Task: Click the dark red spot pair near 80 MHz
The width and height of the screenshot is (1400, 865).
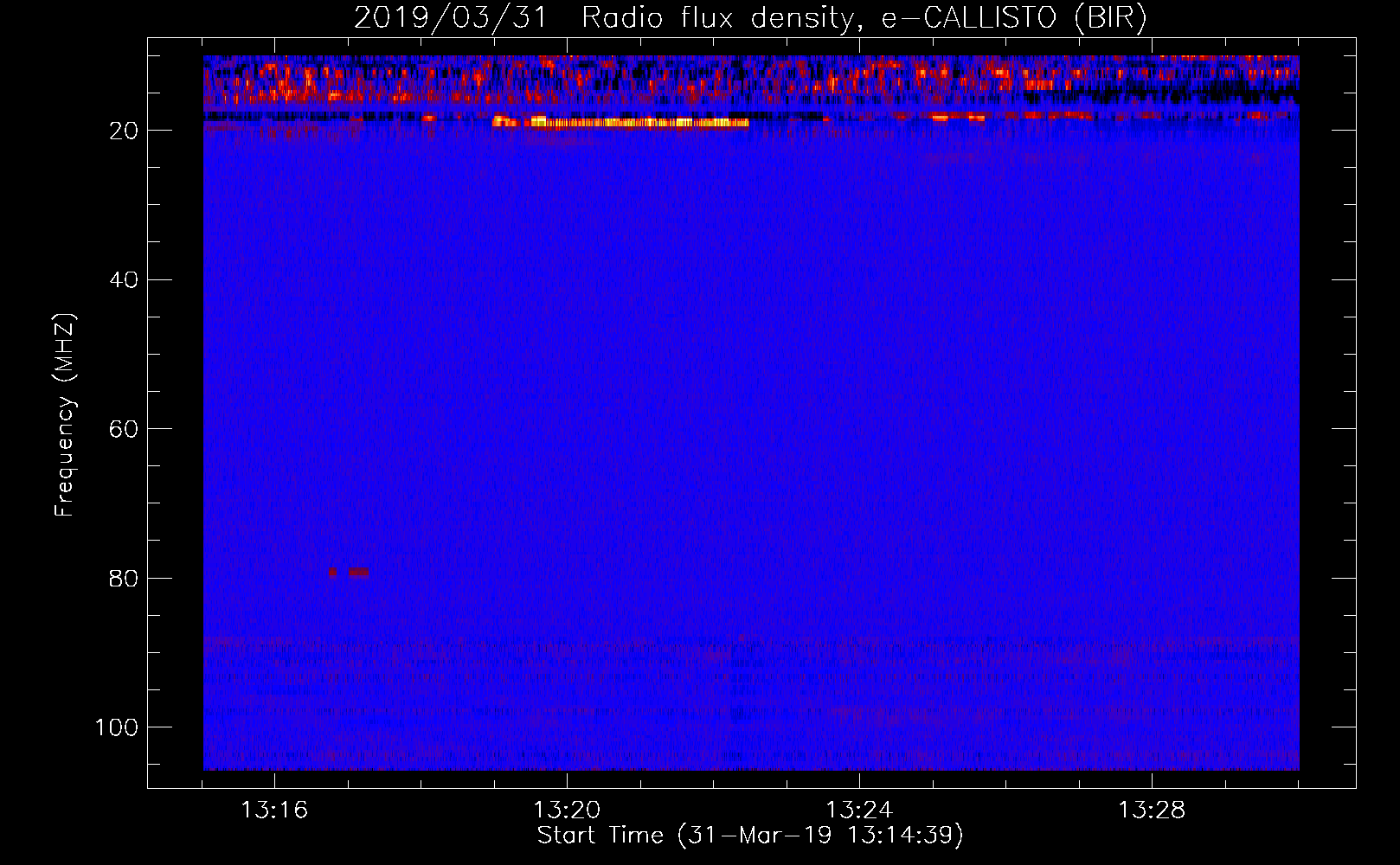Action: [348, 573]
